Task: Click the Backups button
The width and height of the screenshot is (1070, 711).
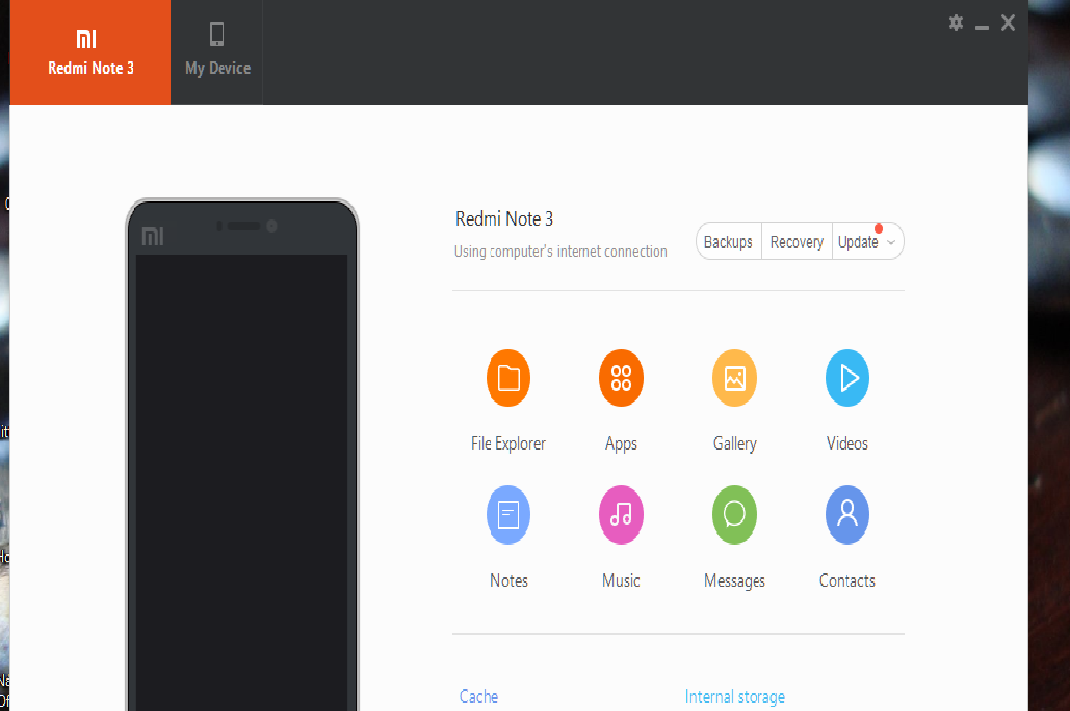Action: (x=728, y=242)
